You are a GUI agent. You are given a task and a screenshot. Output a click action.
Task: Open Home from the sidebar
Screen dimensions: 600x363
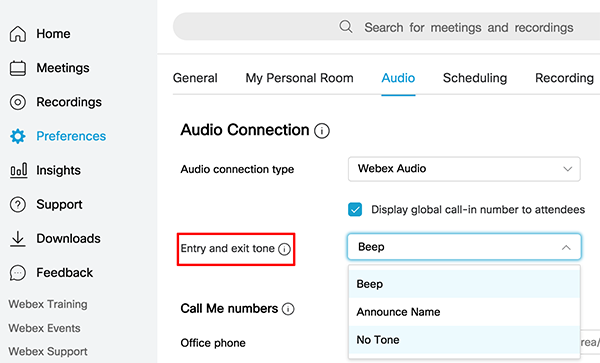pos(53,34)
